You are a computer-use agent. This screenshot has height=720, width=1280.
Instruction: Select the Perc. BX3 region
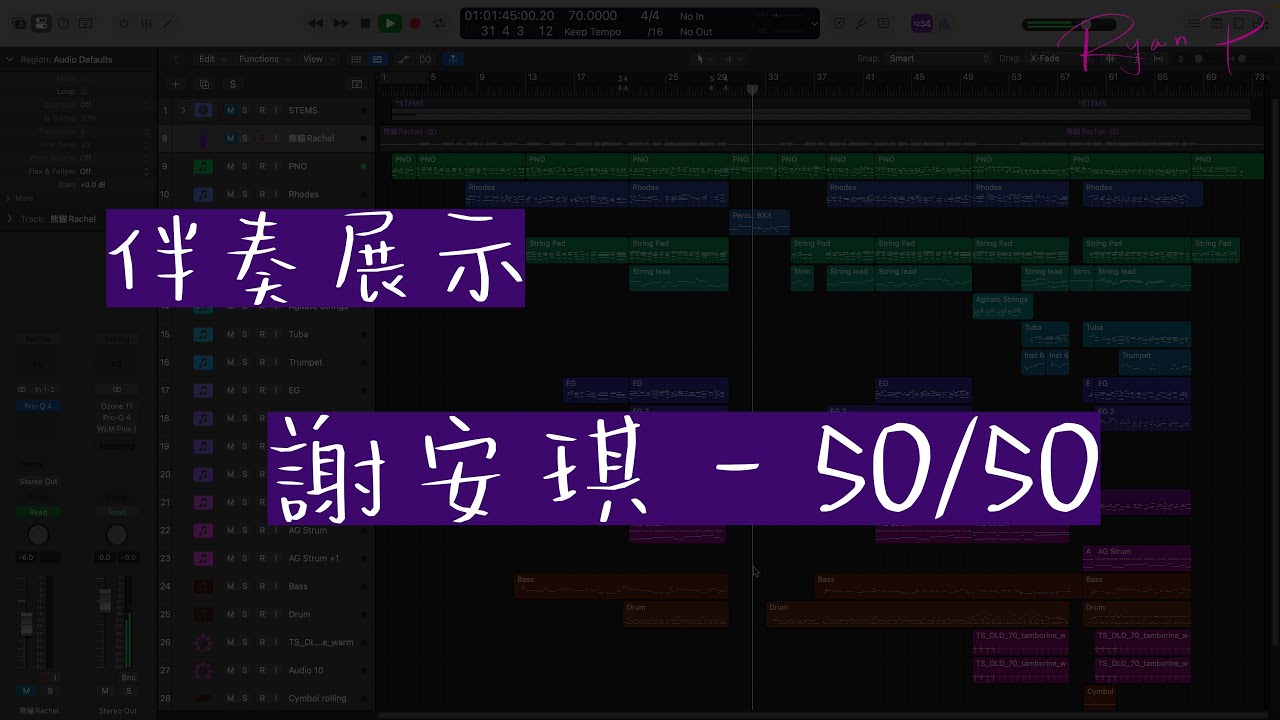[759, 222]
